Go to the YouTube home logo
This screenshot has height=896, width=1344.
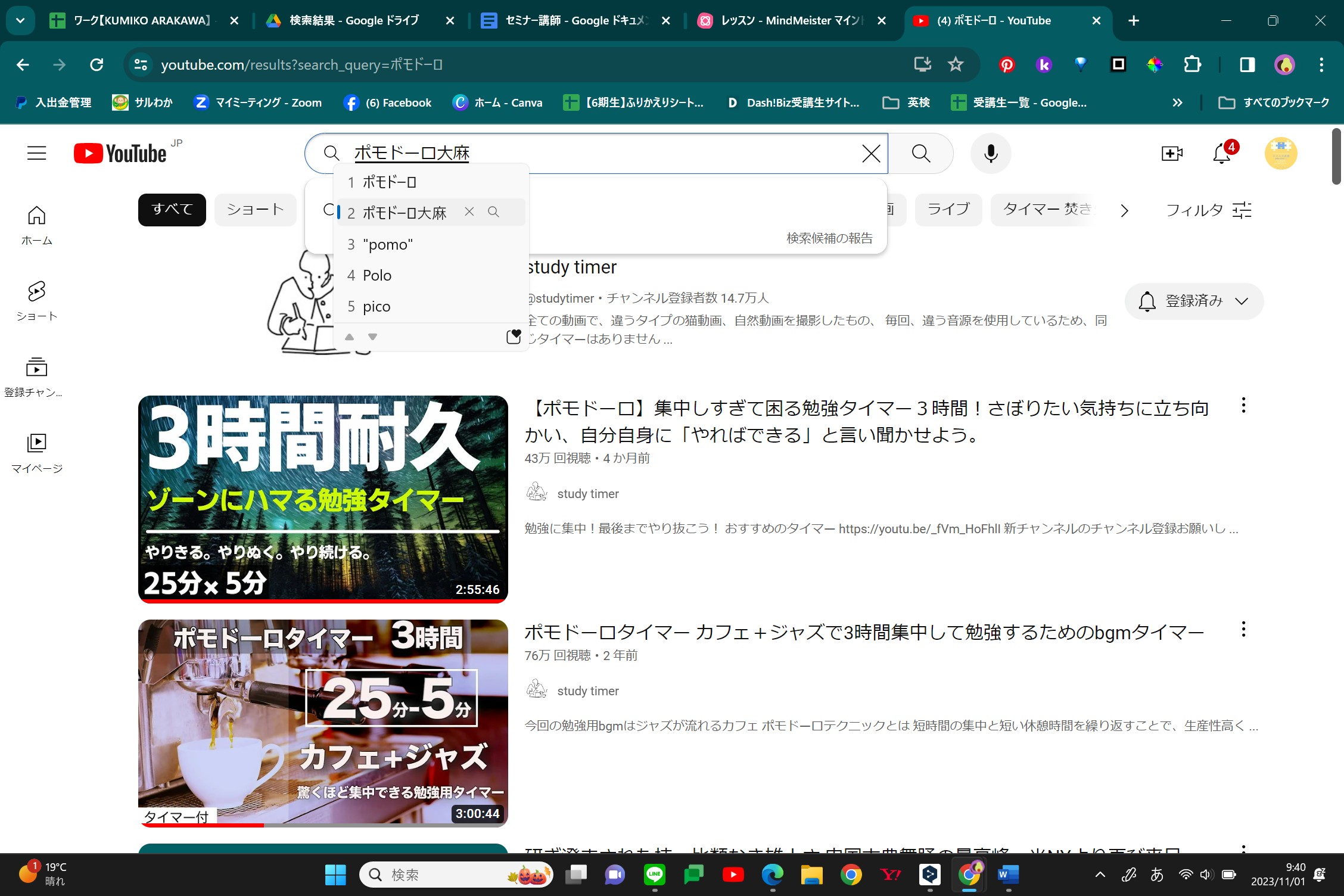(120, 153)
